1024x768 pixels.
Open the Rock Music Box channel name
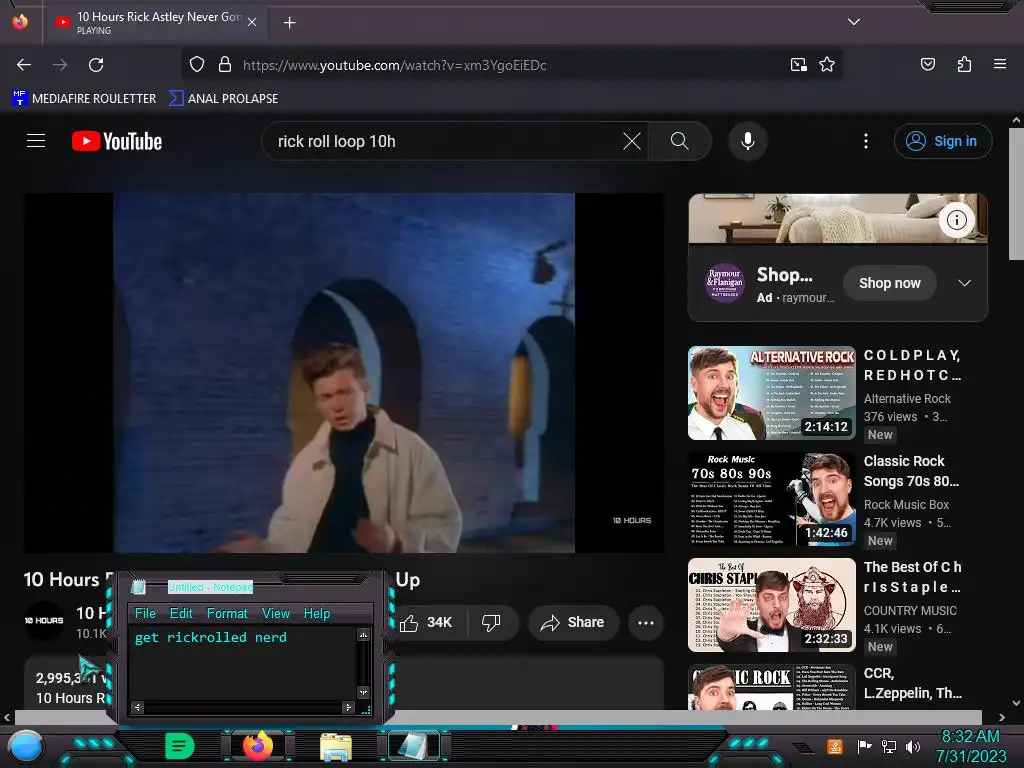click(906, 505)
